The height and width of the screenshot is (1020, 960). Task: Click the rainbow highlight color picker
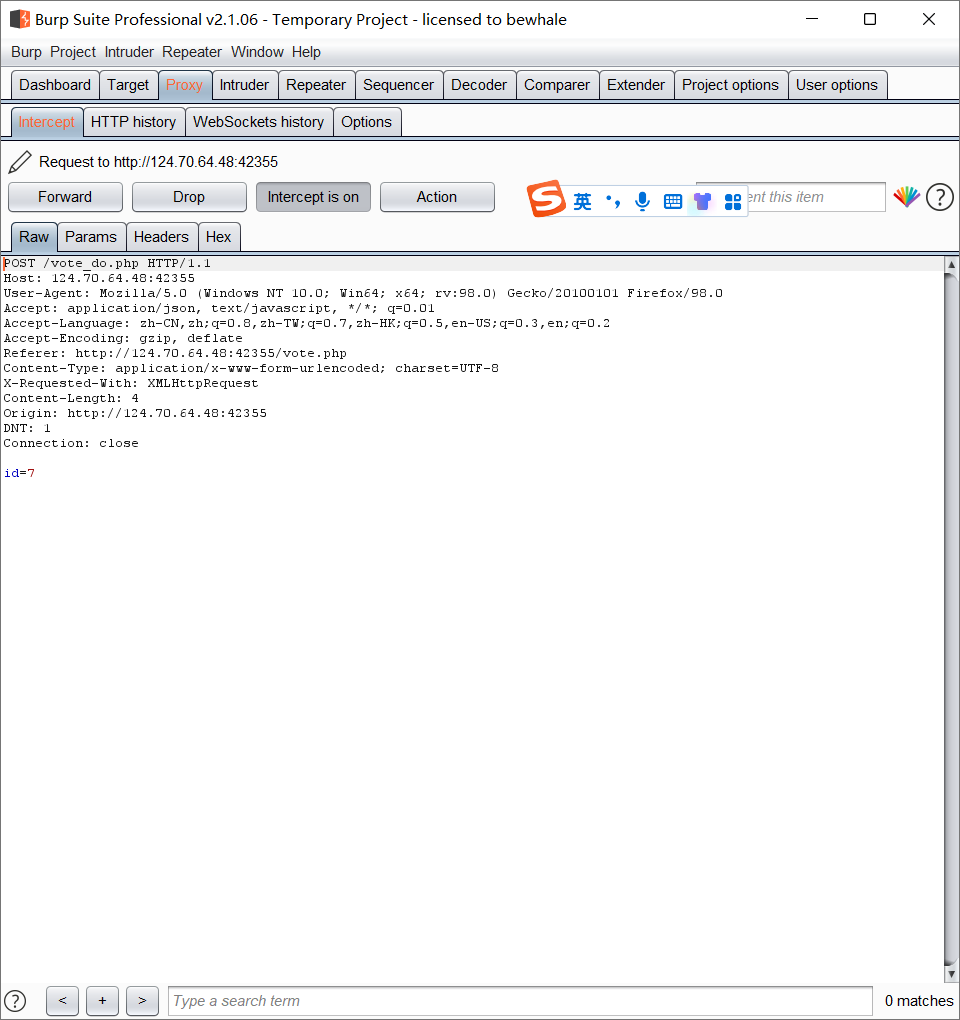pos(906,197)
